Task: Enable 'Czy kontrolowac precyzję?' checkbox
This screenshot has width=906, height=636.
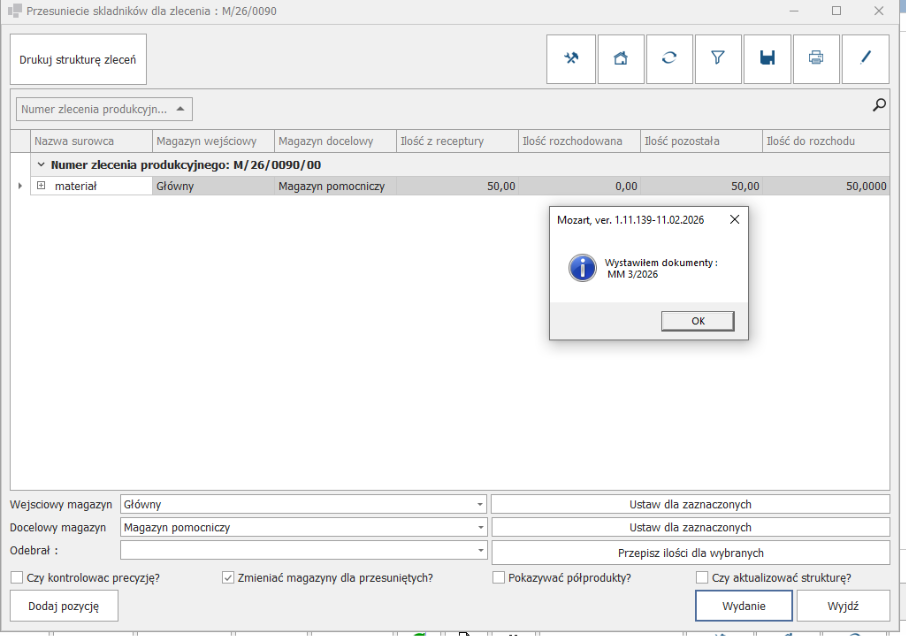Action: pyautogui.click(x=18, y=577)
